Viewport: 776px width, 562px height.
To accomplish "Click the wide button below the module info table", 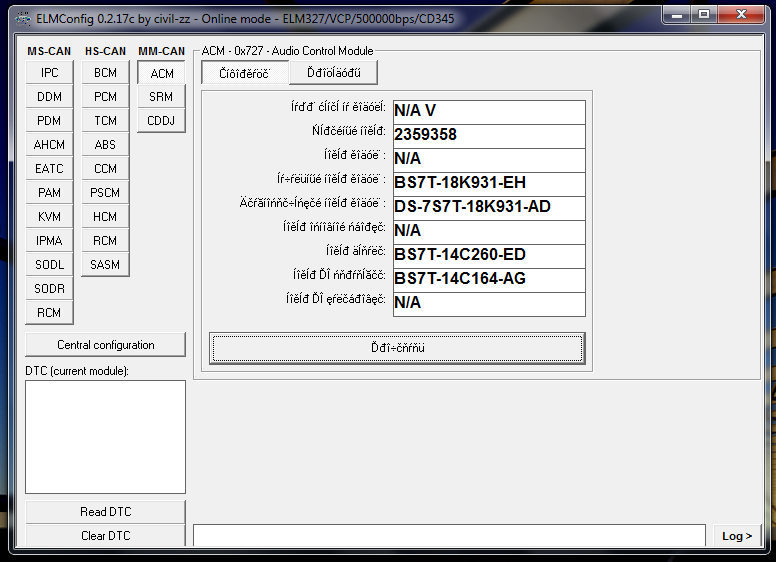I will tap(397, 348).
